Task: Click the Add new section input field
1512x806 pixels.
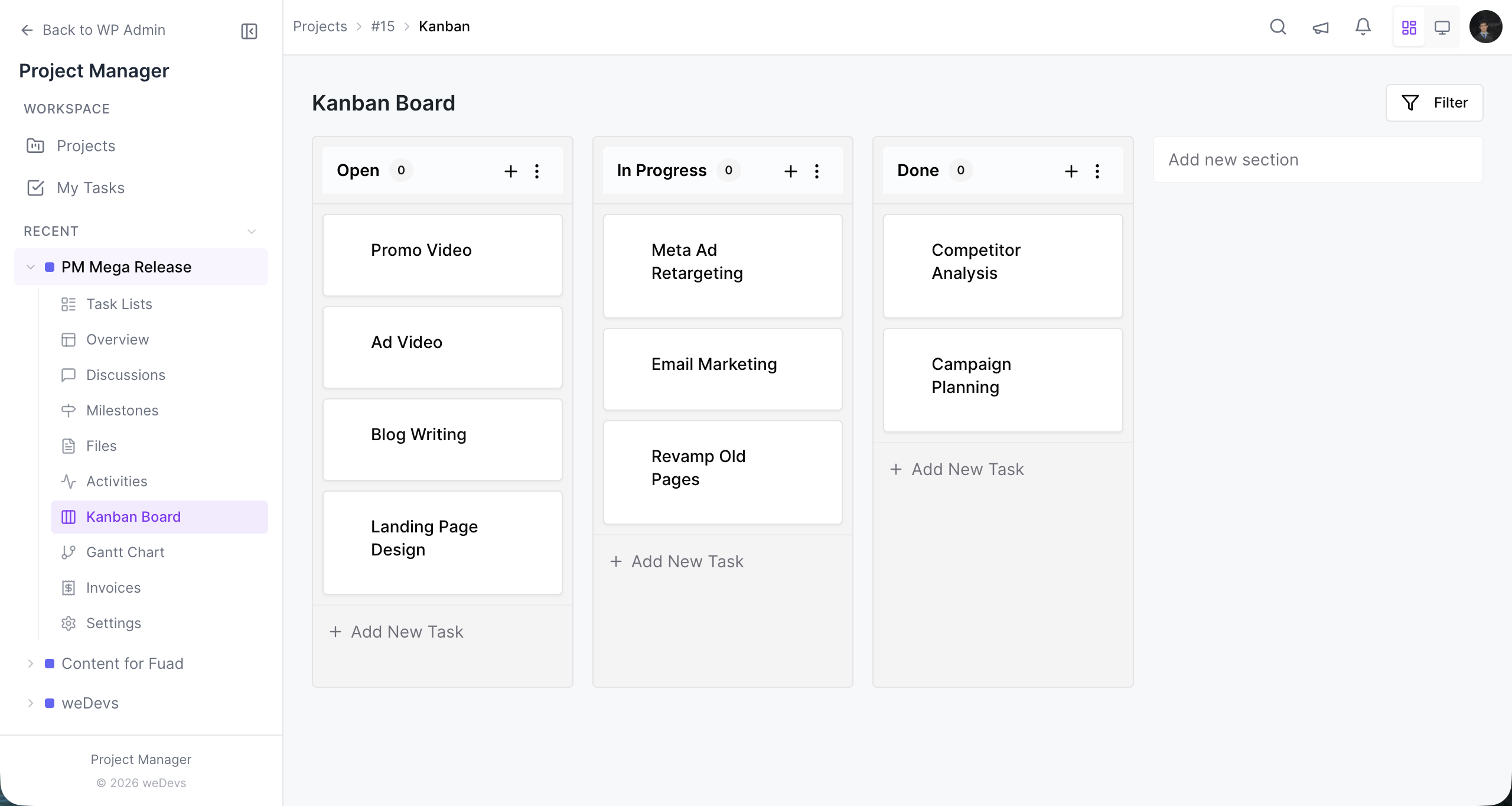Action: tap(1318, 159)
